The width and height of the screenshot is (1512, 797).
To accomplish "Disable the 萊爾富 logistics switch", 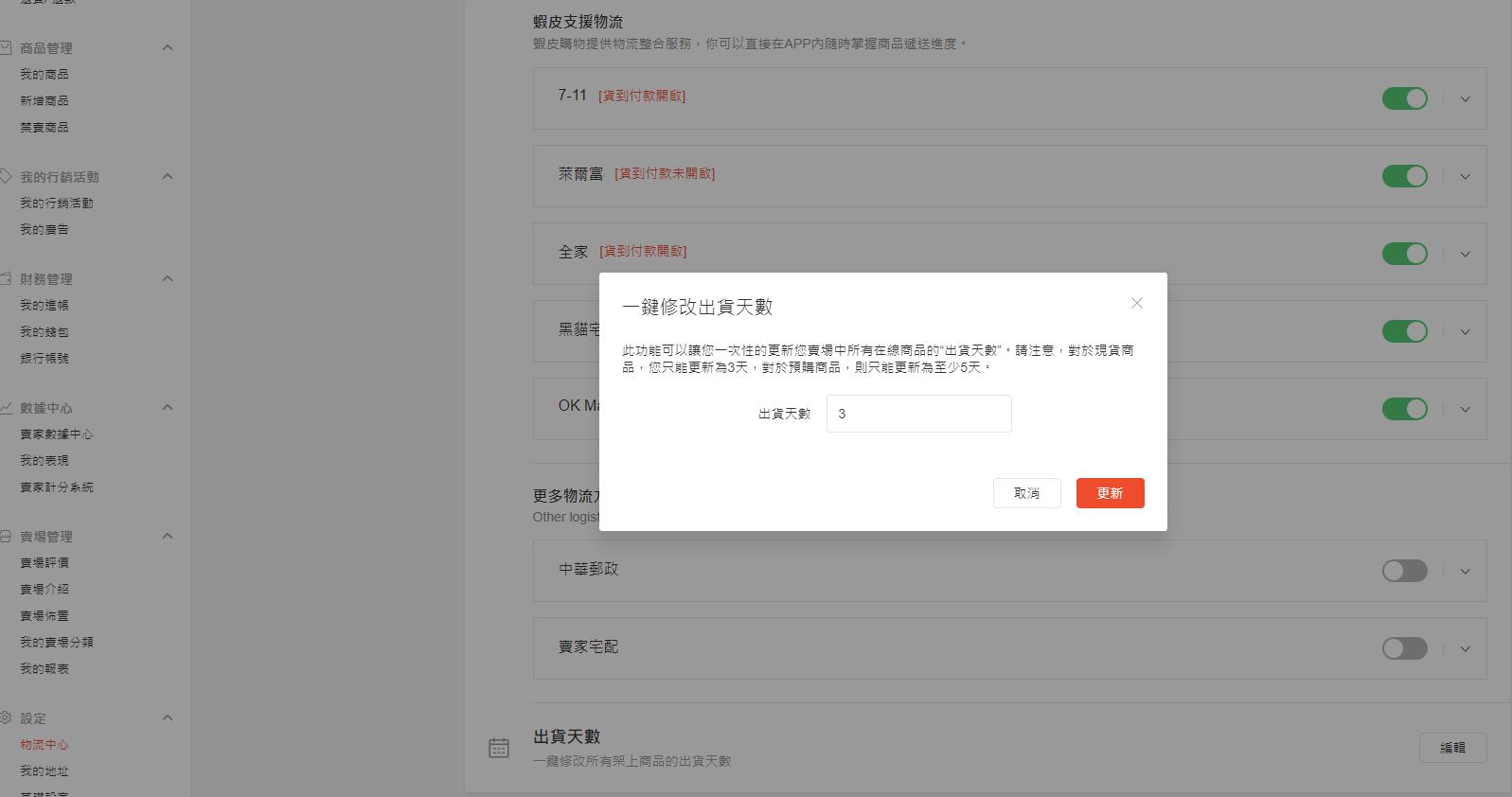I will coord(1404,176).
